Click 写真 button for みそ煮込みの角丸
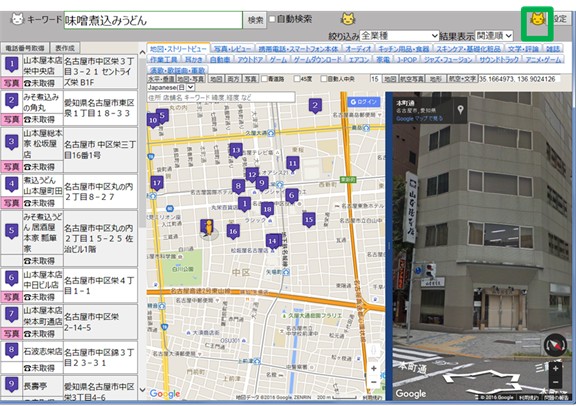576x406 pixels. click(x=11, y=119)
